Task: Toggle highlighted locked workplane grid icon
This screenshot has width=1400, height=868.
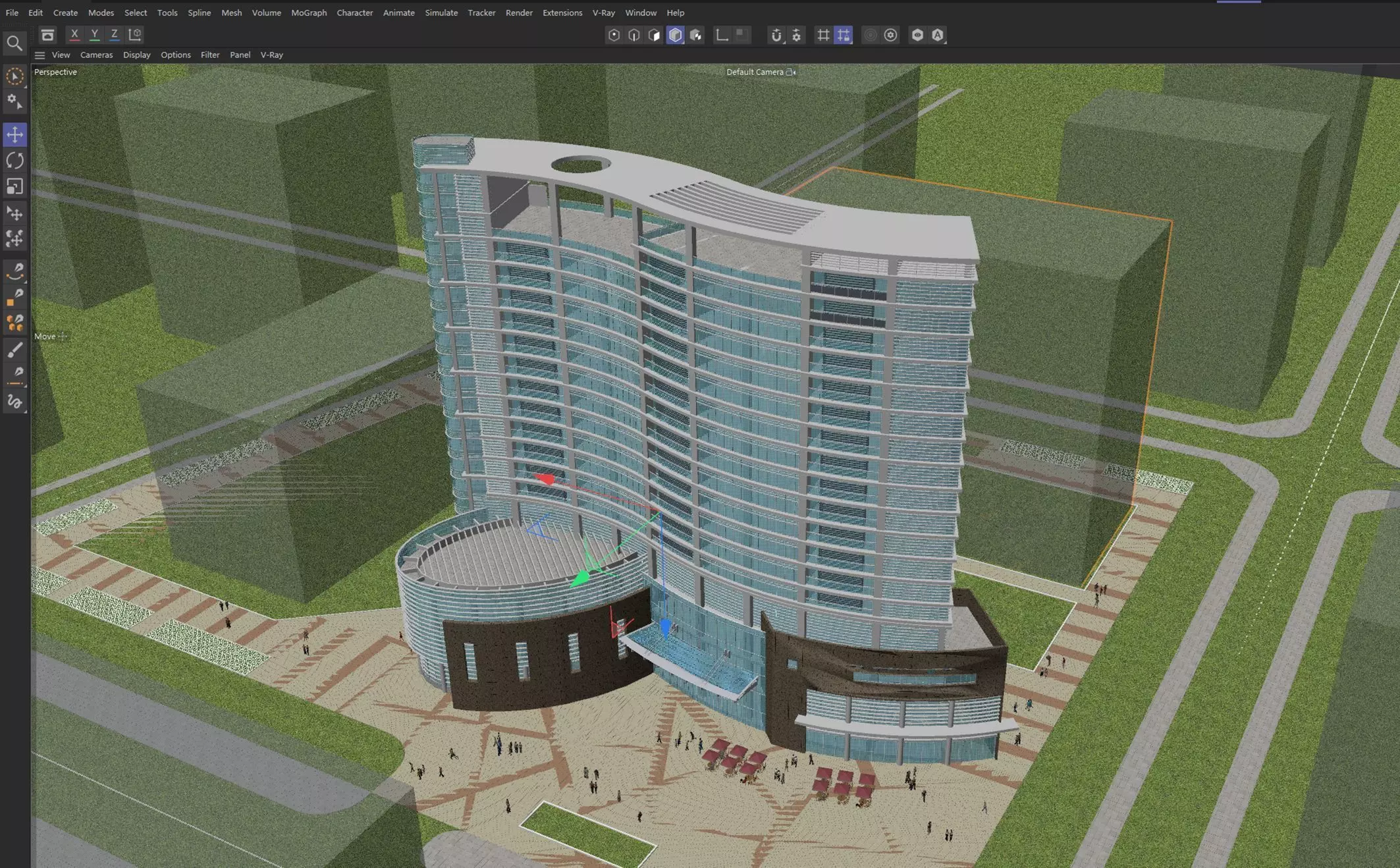Action: [844, 35]
